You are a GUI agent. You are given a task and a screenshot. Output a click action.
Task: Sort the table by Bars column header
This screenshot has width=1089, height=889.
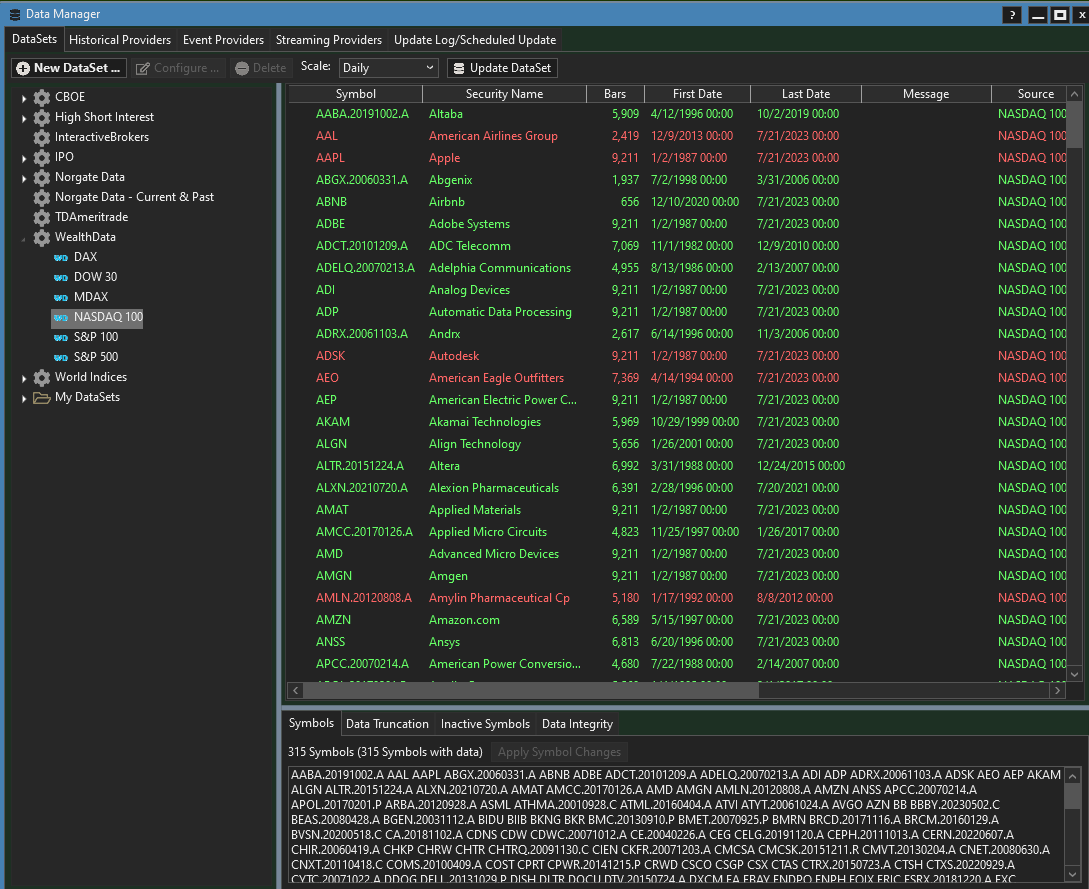coord(614,94)
